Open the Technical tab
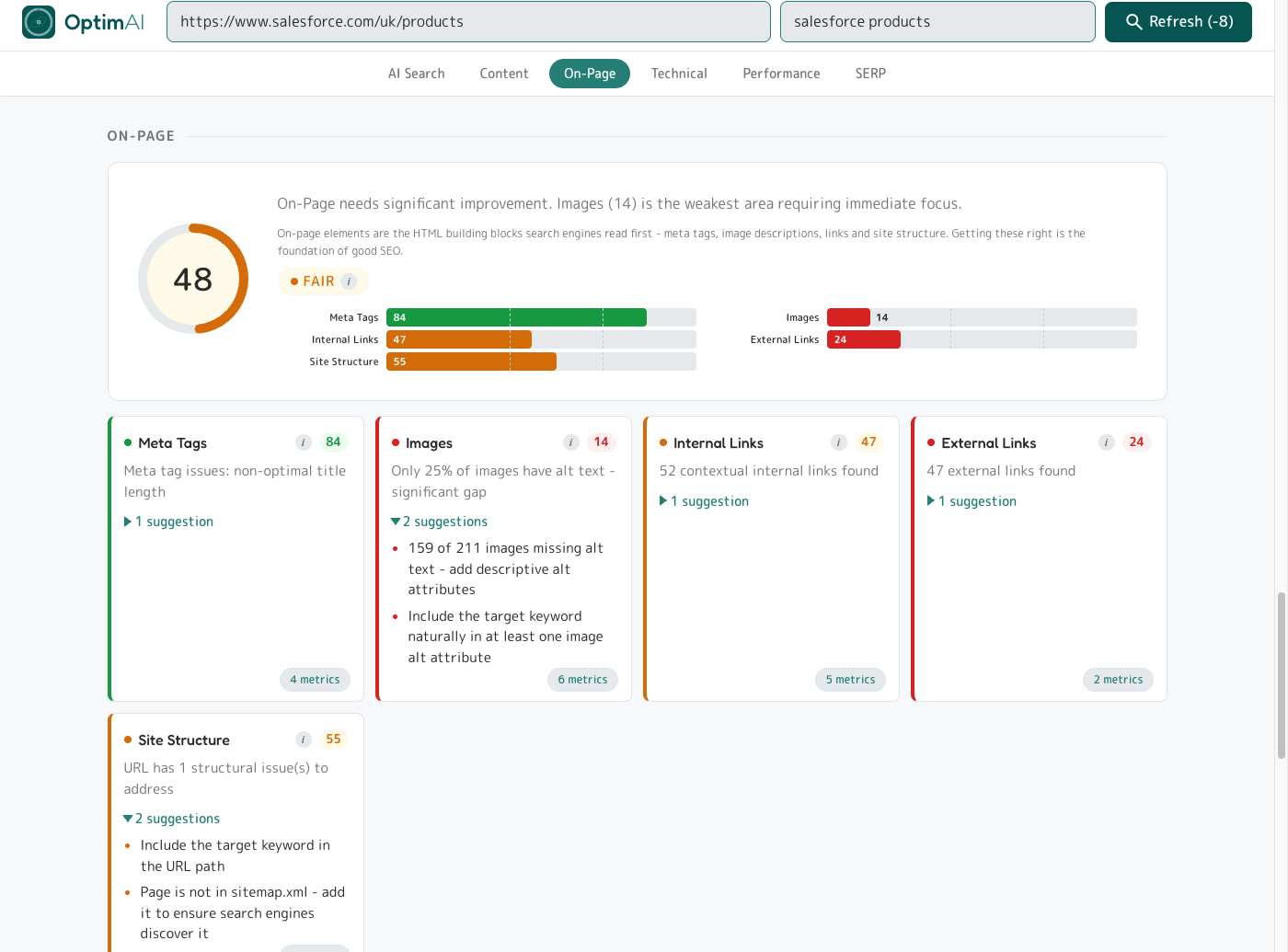The image size is (1288, 952). click(x=679, y=74)
